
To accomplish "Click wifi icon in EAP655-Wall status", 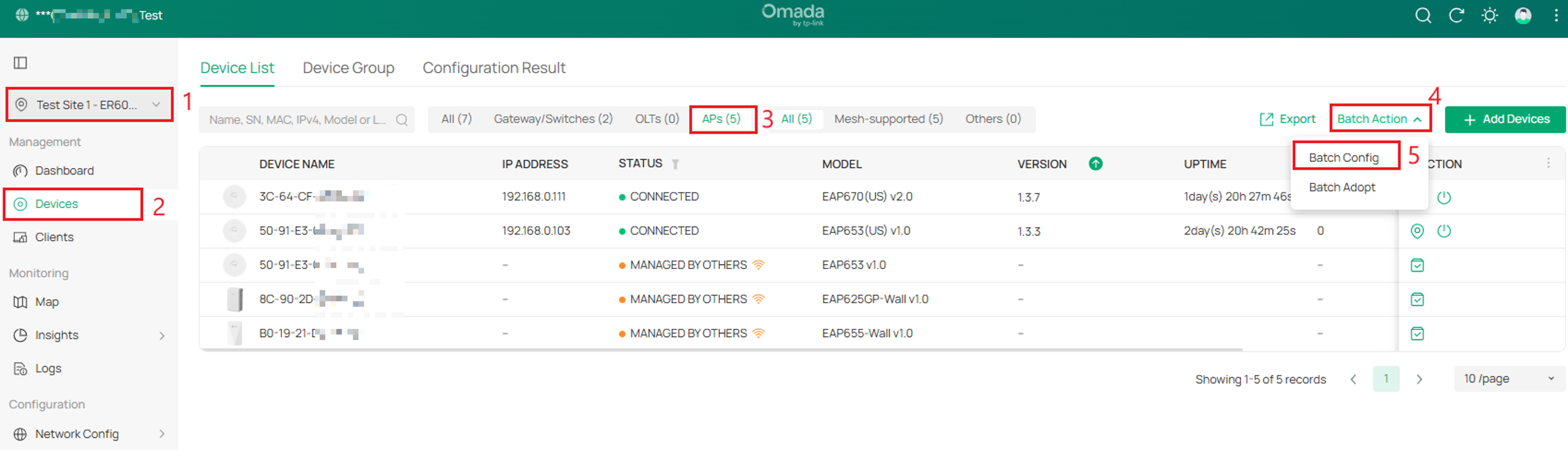I will (758, 333).
